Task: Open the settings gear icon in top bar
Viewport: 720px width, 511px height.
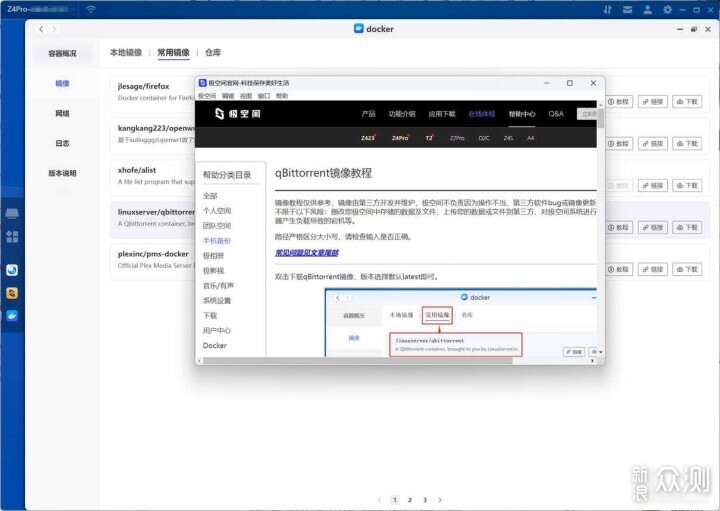Action: [x=667, y=10]
